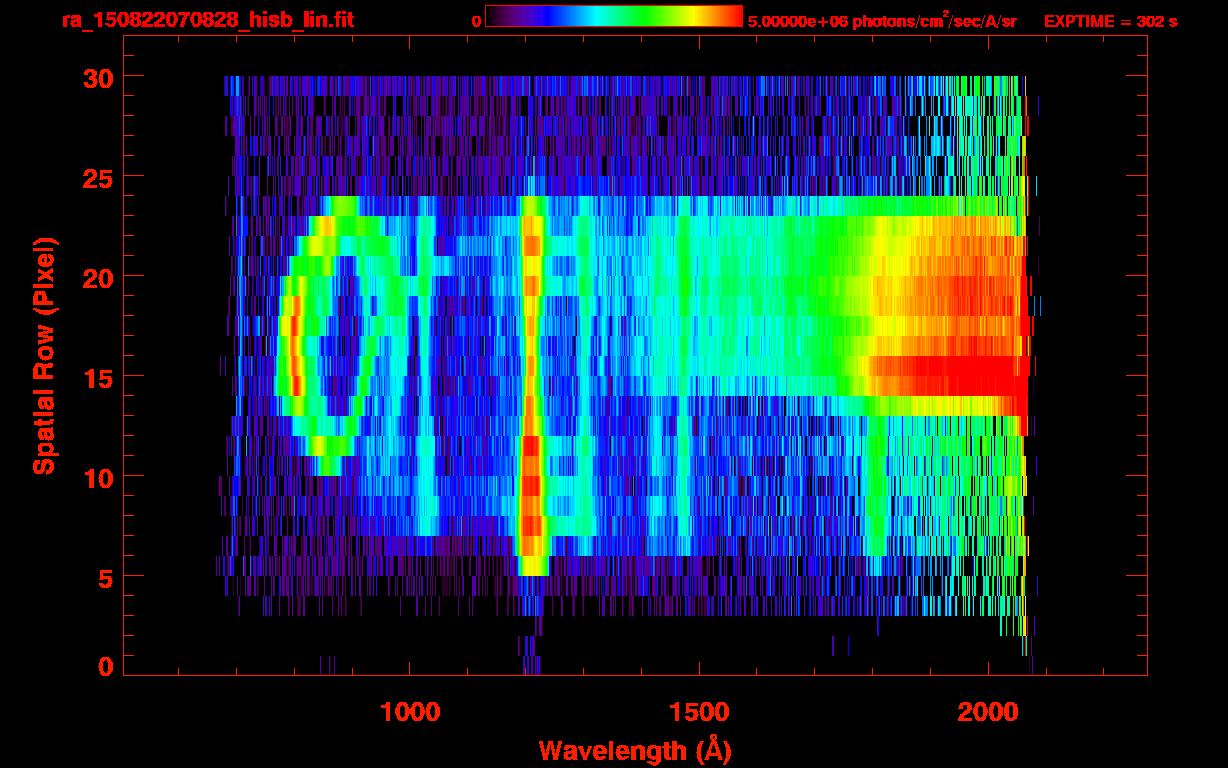The image size is (1228, 768).
Task: Click the 1500 wavelength tick label
Action: 698,712
